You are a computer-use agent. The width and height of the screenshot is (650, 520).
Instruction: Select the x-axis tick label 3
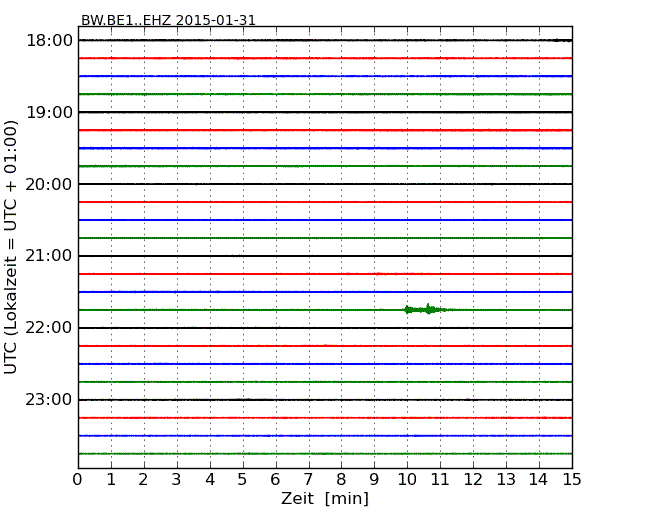(x=177, y=479)
